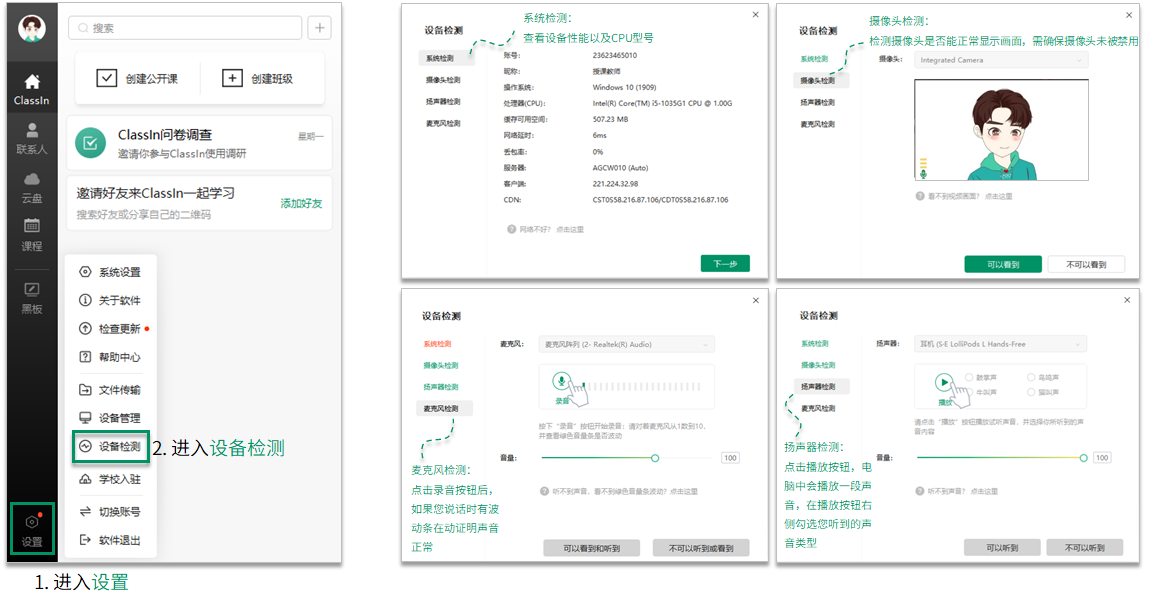The image size is (1156, 603).
Task: Click the 添加好友 link
Action: pos(301,203)
